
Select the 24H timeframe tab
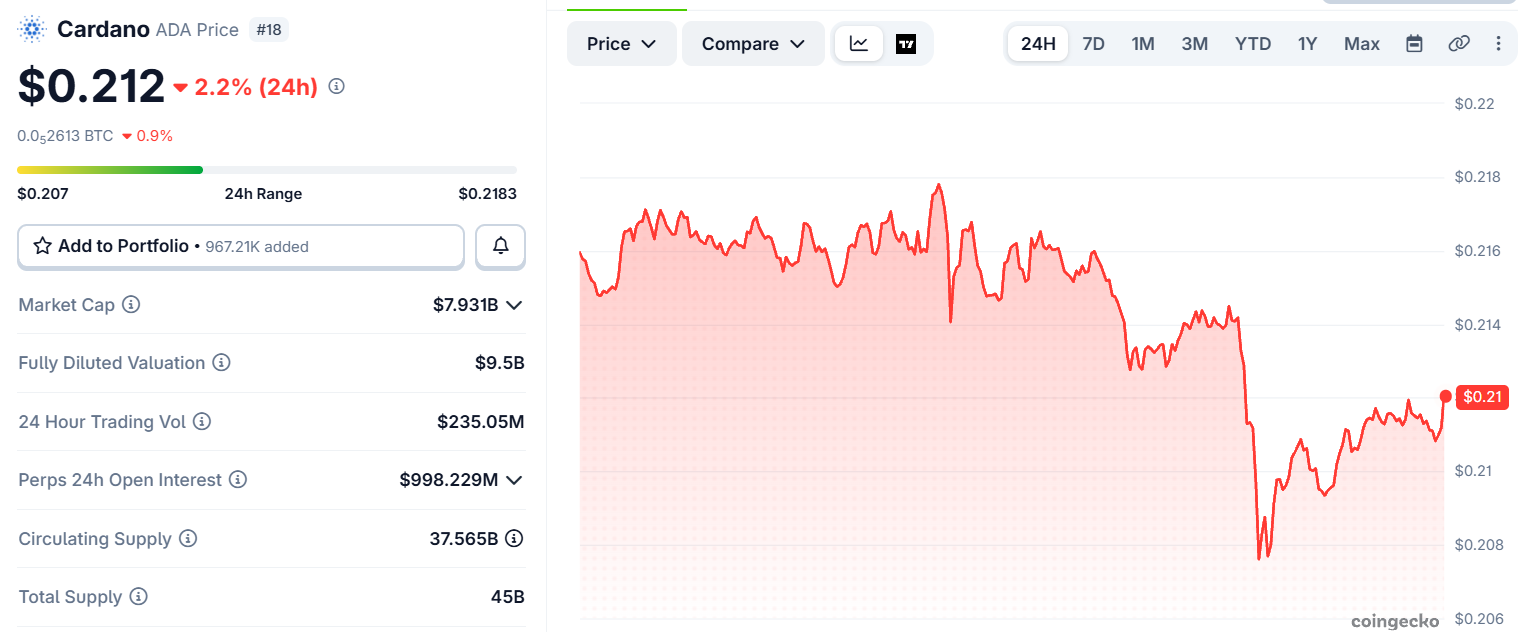coord(1038,44)
